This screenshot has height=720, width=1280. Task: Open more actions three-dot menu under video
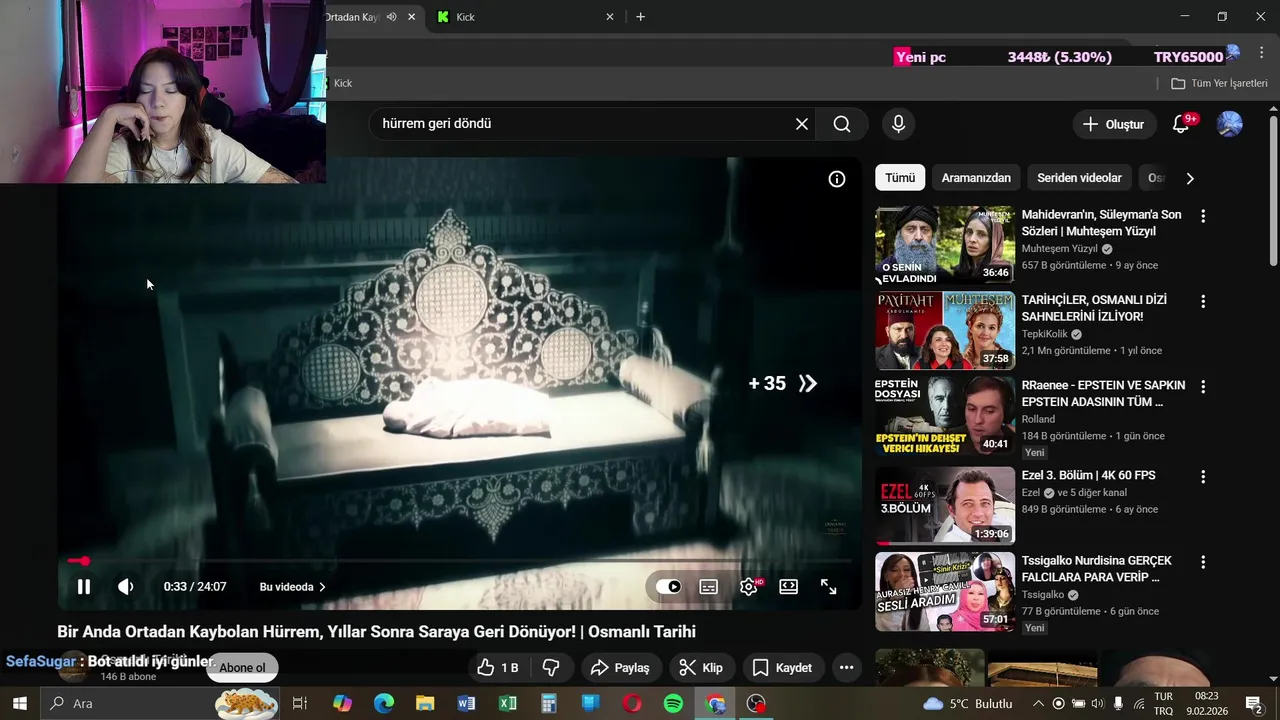(x=846, y=667)
